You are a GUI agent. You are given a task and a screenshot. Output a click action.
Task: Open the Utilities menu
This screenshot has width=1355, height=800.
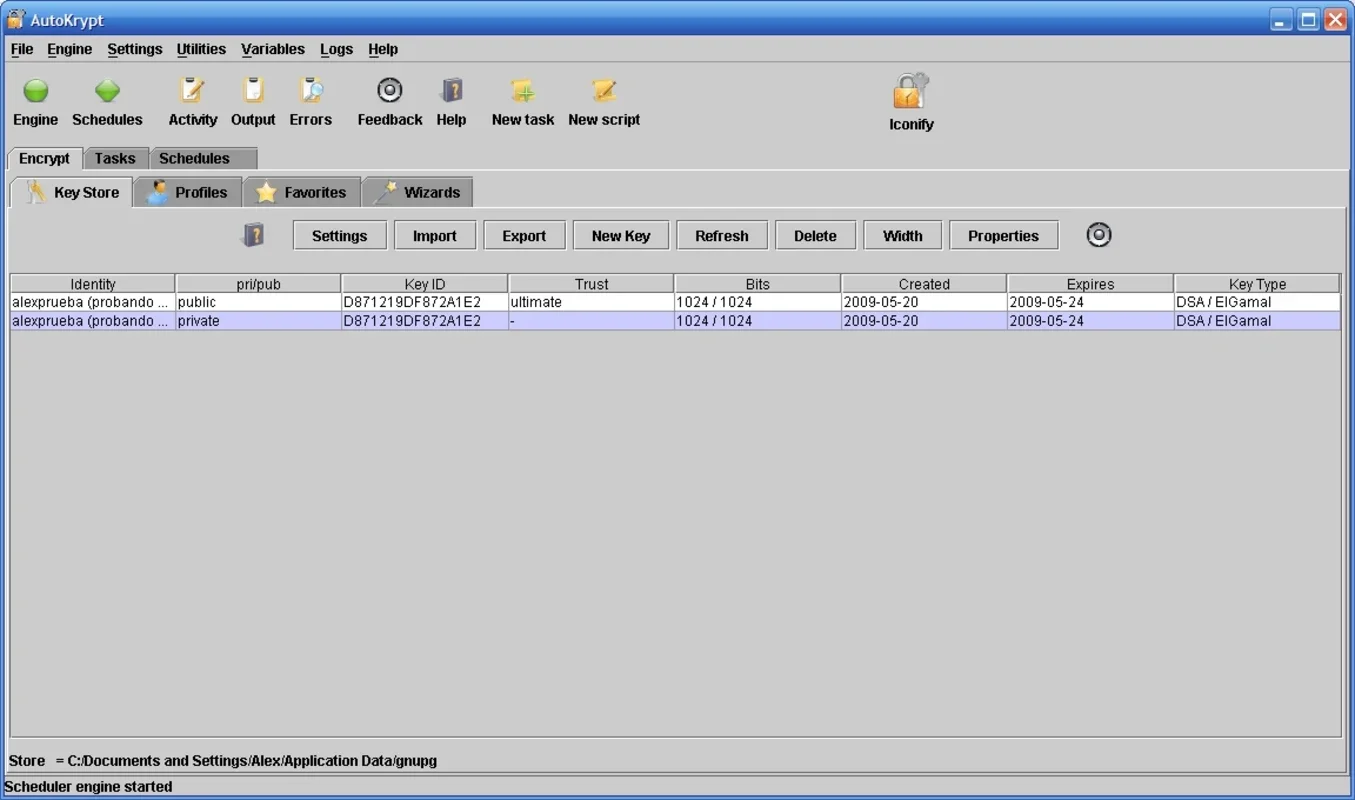click(201, 49)
